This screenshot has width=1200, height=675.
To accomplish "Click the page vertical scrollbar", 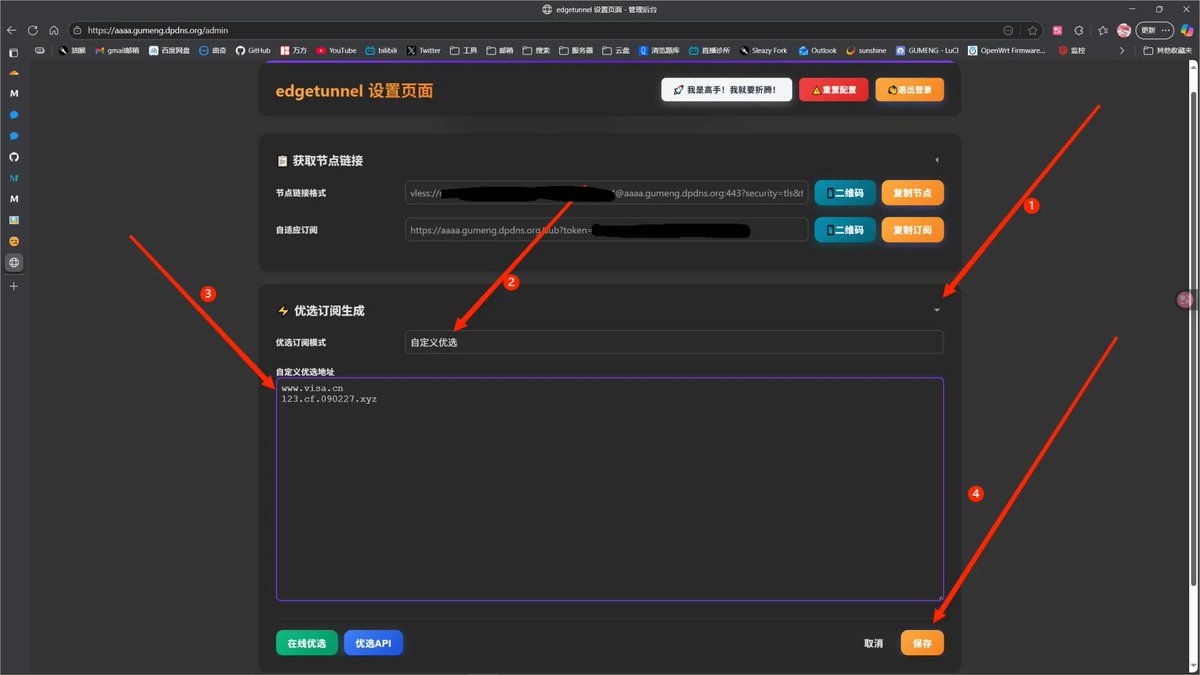I will coord(1194,340).
